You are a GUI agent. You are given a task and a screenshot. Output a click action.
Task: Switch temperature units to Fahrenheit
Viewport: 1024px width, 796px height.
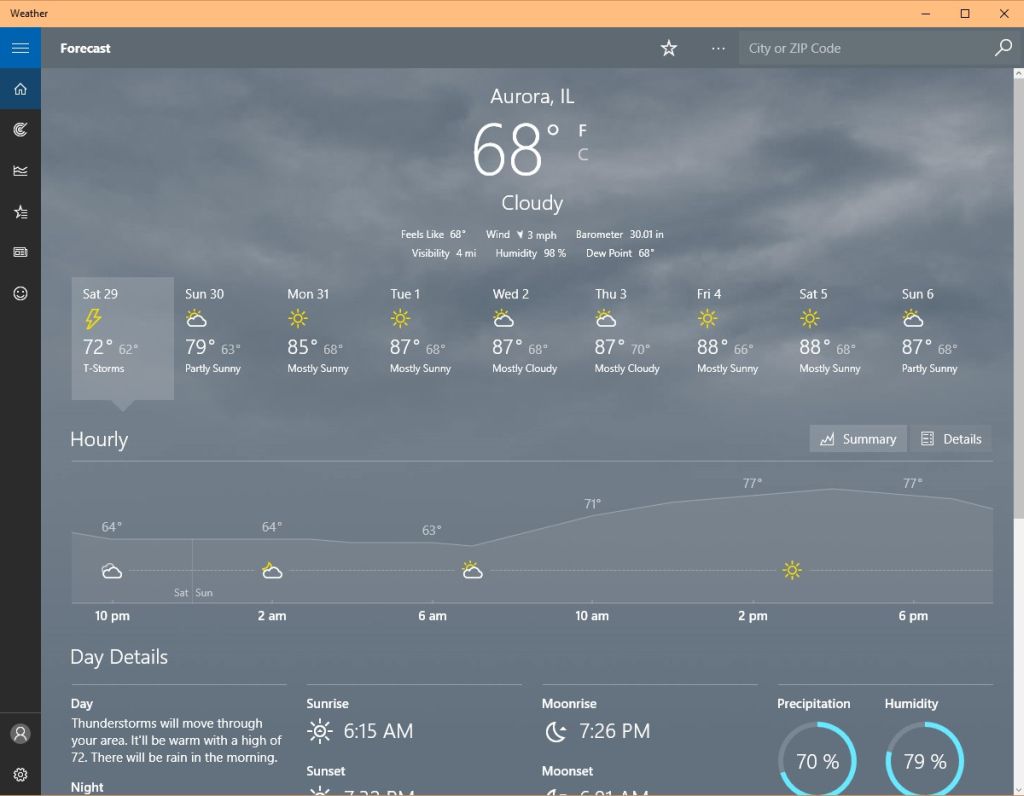pyautogui.click(x=582, y=131)
